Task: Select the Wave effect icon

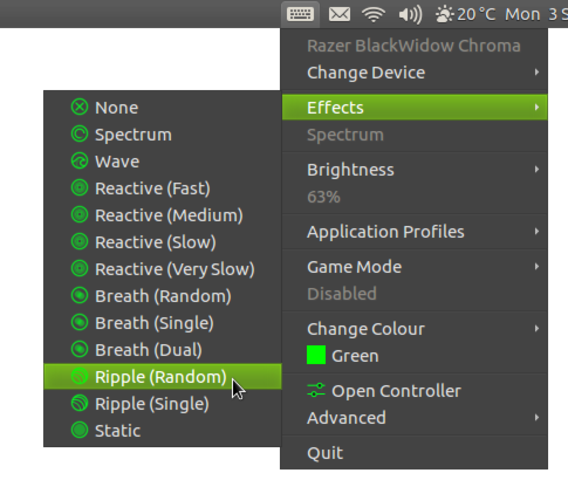Action: pos(80,161)
